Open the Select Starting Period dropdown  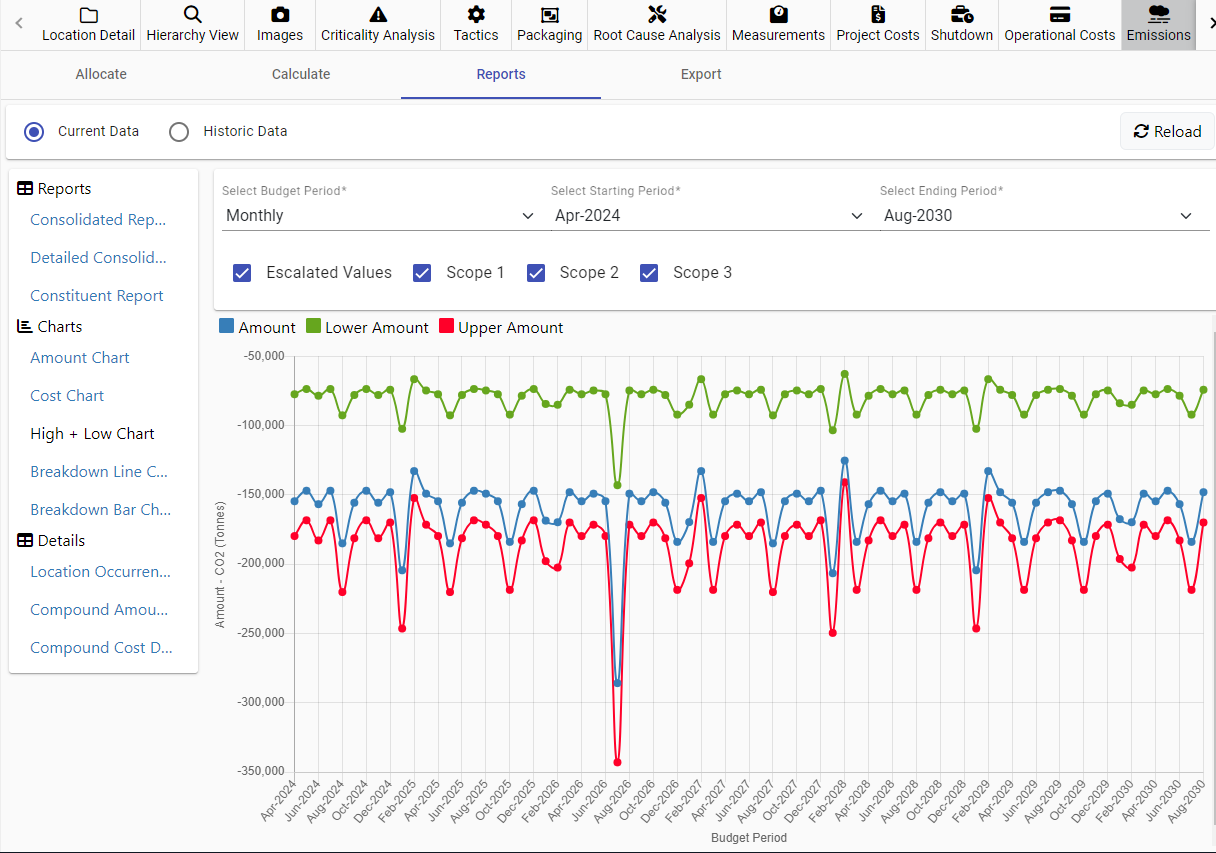[709, 215]
